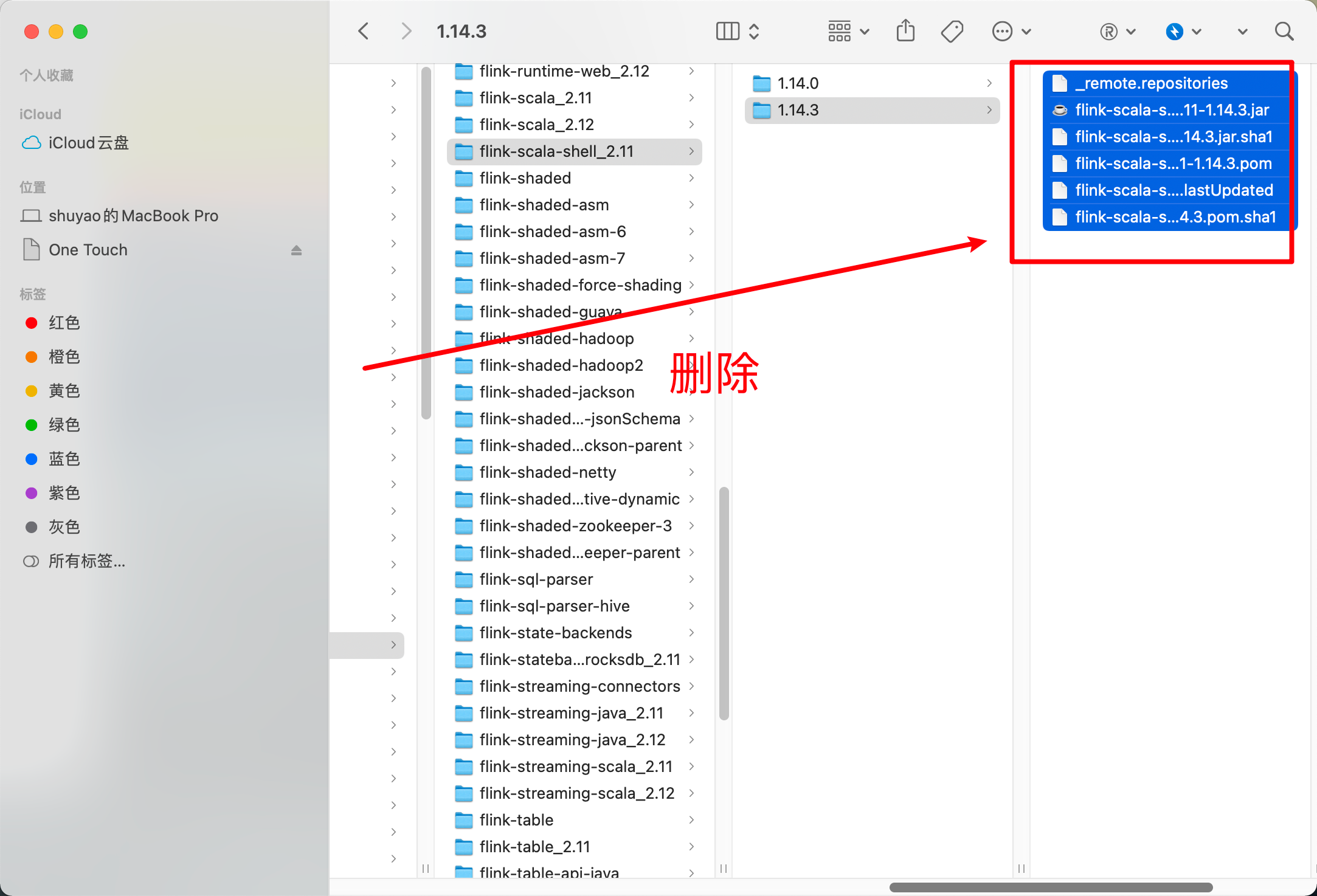Click the 1.14.3 window title
Viewport: 1317px width, 896px height.
click(x=461, y=31)
